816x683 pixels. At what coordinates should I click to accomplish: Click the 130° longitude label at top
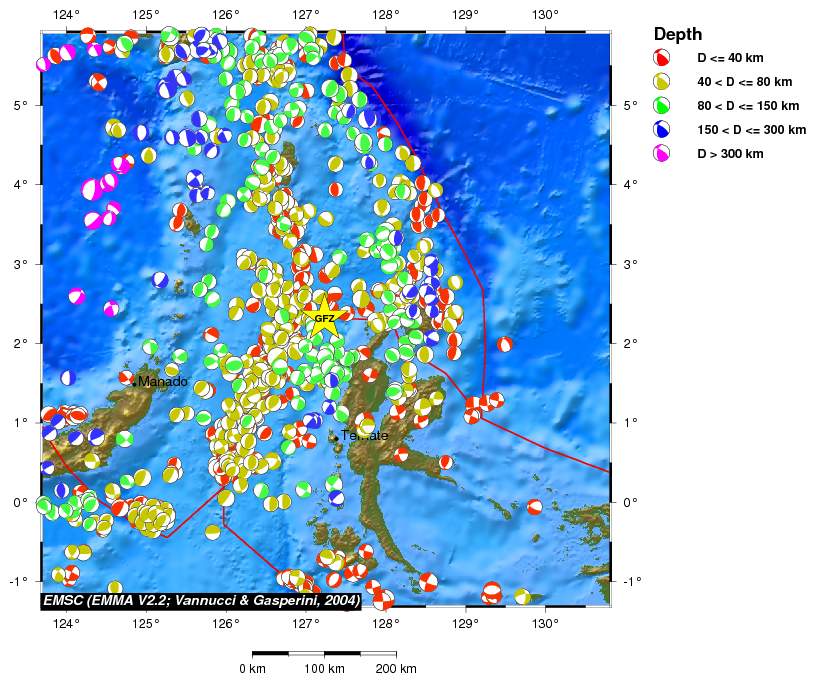click(x=545, y=15)
